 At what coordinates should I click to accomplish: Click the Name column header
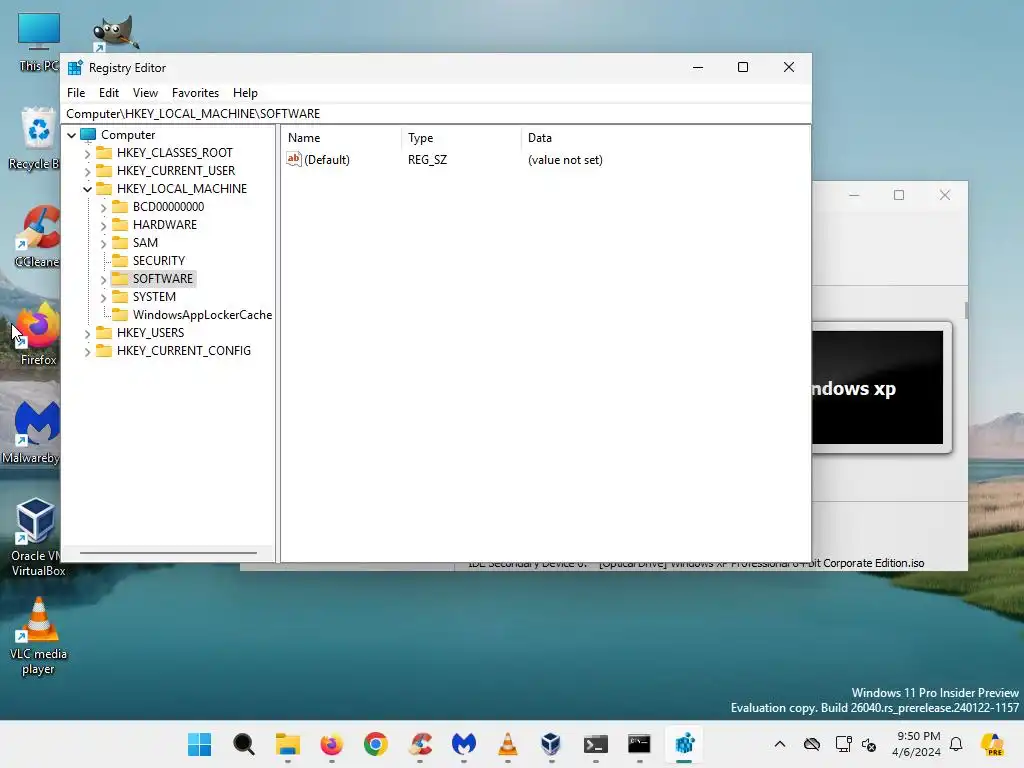click(x=342, y=138)
